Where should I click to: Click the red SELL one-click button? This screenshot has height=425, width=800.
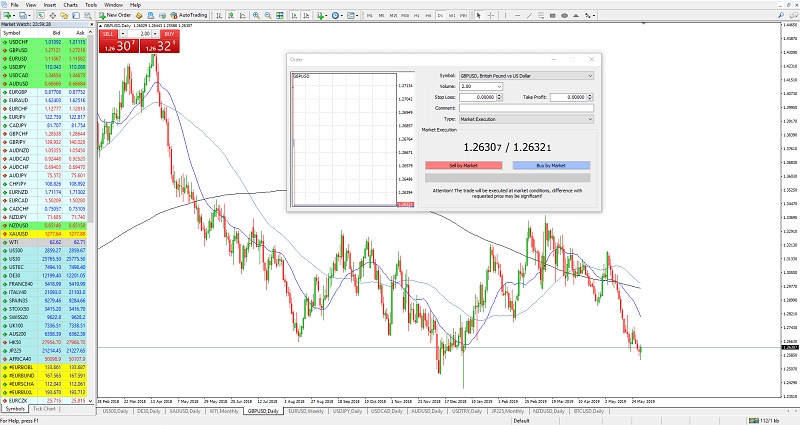click(108, 34)
